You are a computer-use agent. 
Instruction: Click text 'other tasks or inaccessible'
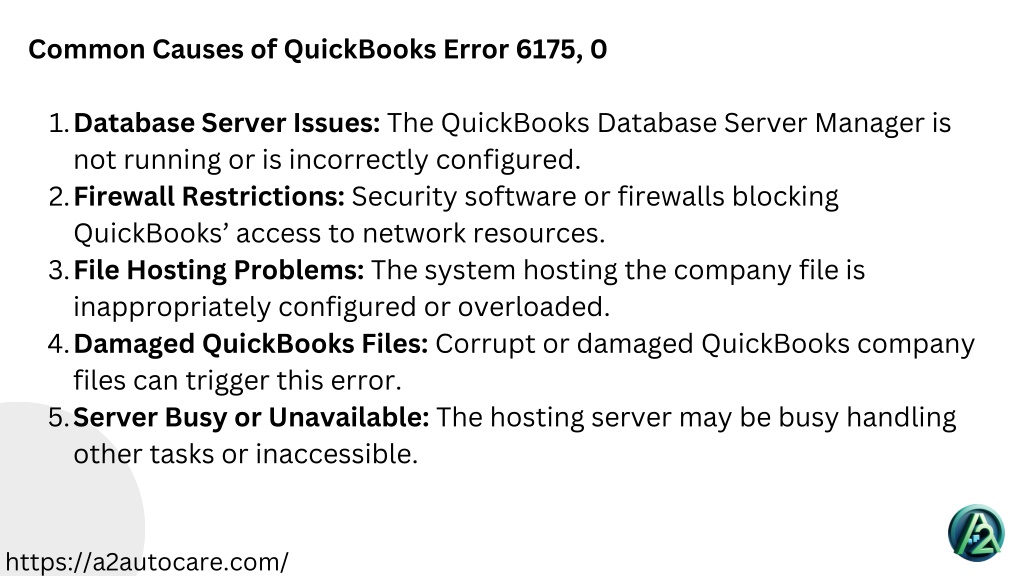tap(245, 455)
